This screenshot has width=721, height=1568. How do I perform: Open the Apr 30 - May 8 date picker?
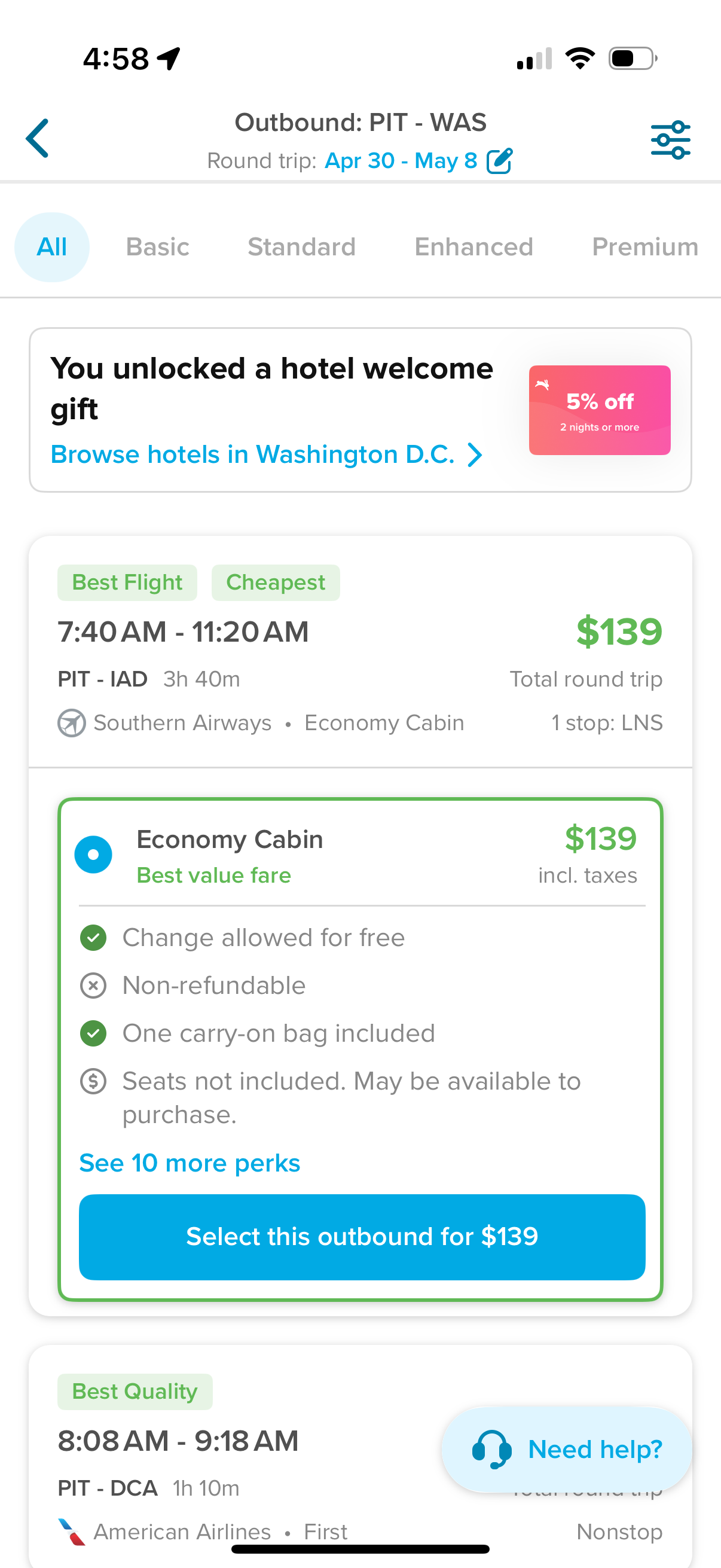(x=401, y=161)
